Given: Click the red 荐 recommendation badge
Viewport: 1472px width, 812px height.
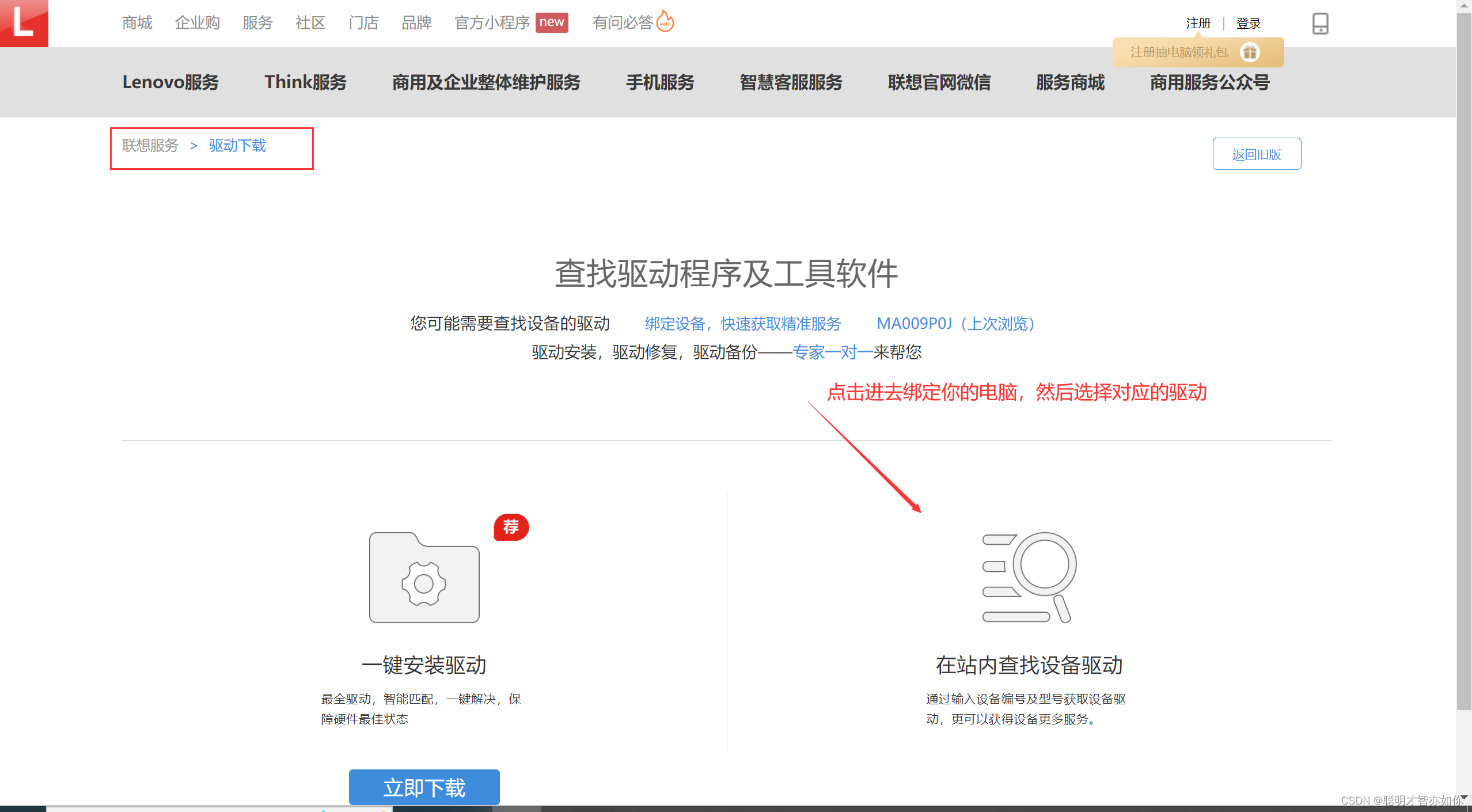Looking at the screenshot, I should click(511, 527).
